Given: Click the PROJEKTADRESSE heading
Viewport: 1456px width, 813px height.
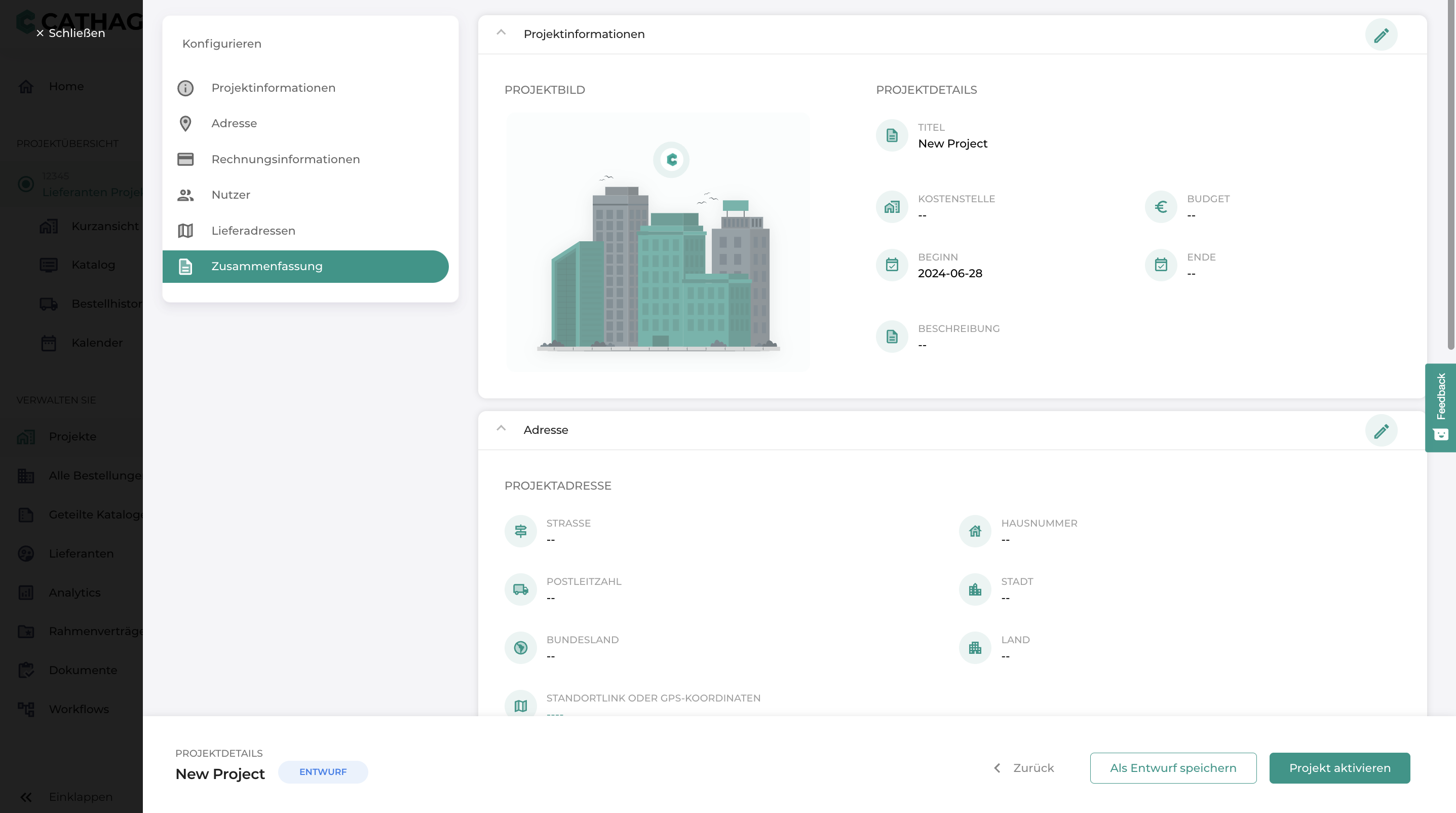Looking at the screenshot, I should point(558,486).
